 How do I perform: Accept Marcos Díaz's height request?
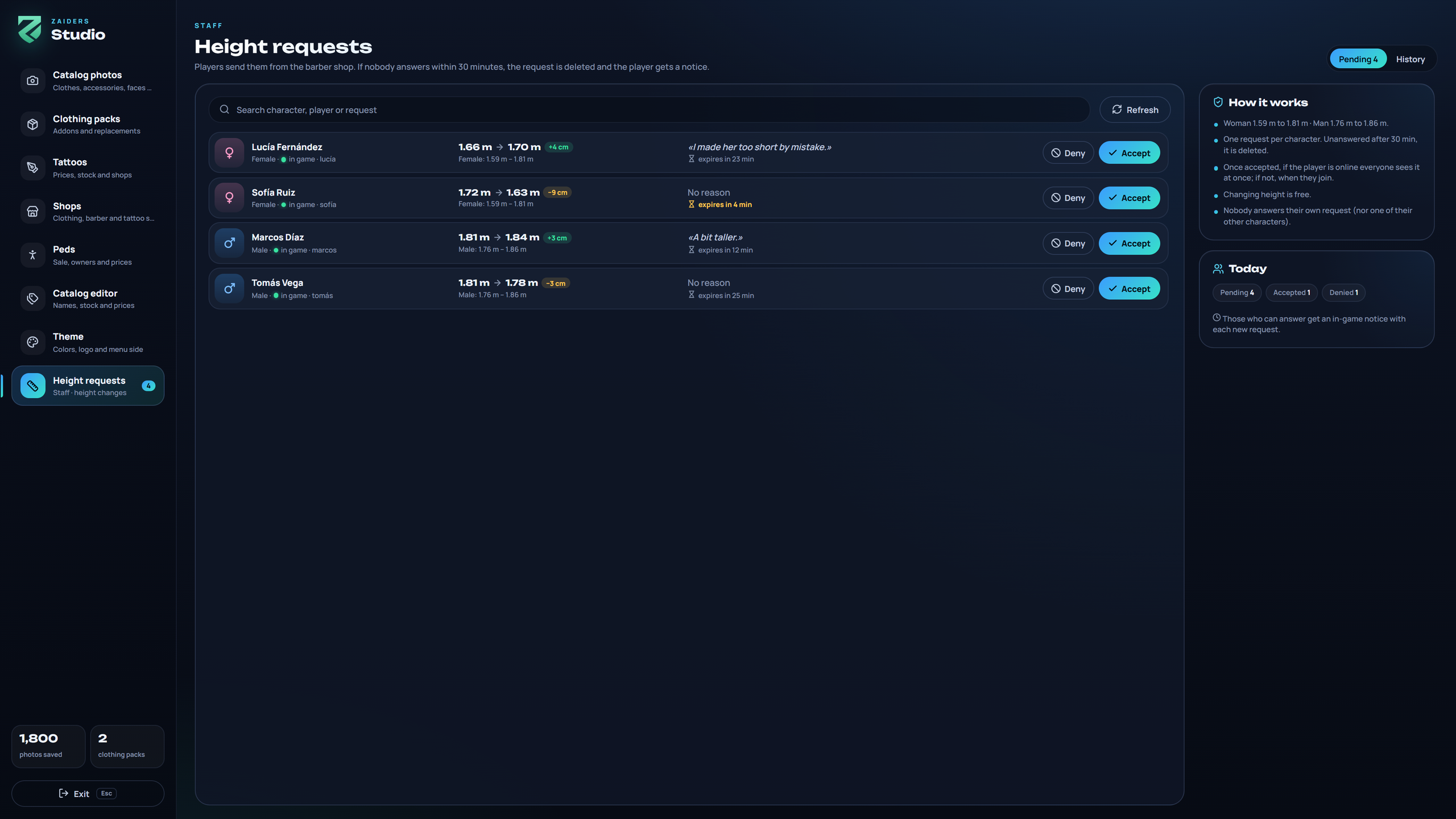(x=1129, y=243)
